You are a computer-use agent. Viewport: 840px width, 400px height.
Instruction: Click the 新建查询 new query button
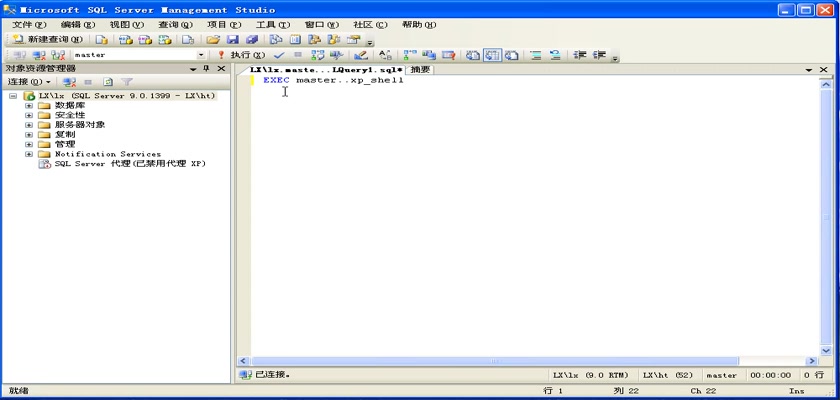pyautogui.click(x=47, y=39)
